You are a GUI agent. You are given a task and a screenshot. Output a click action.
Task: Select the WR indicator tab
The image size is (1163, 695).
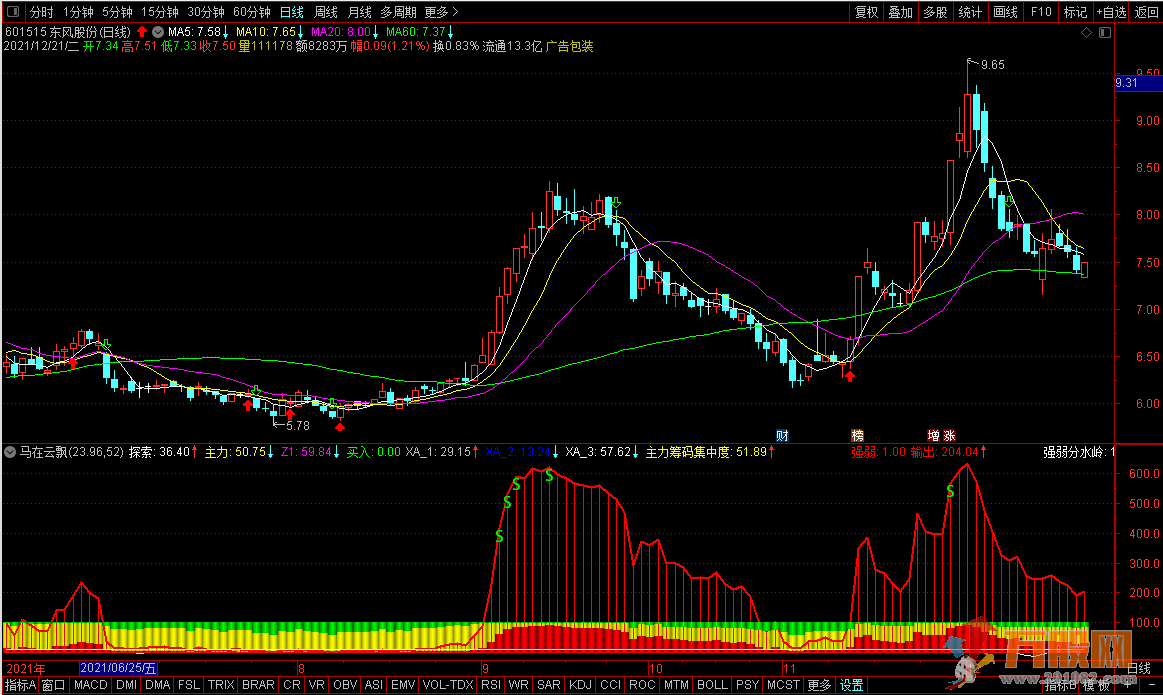[518, 685]
